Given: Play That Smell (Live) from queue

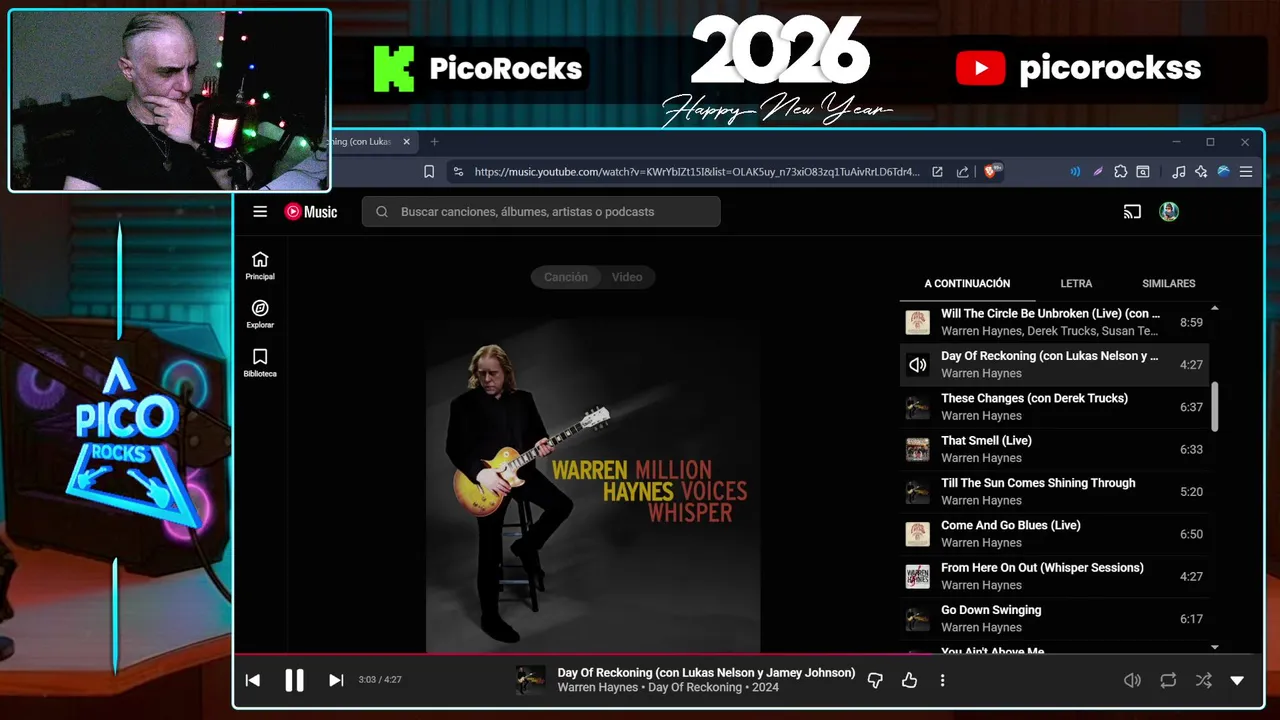Looking at the screenshot, I should pos(1054,449).
